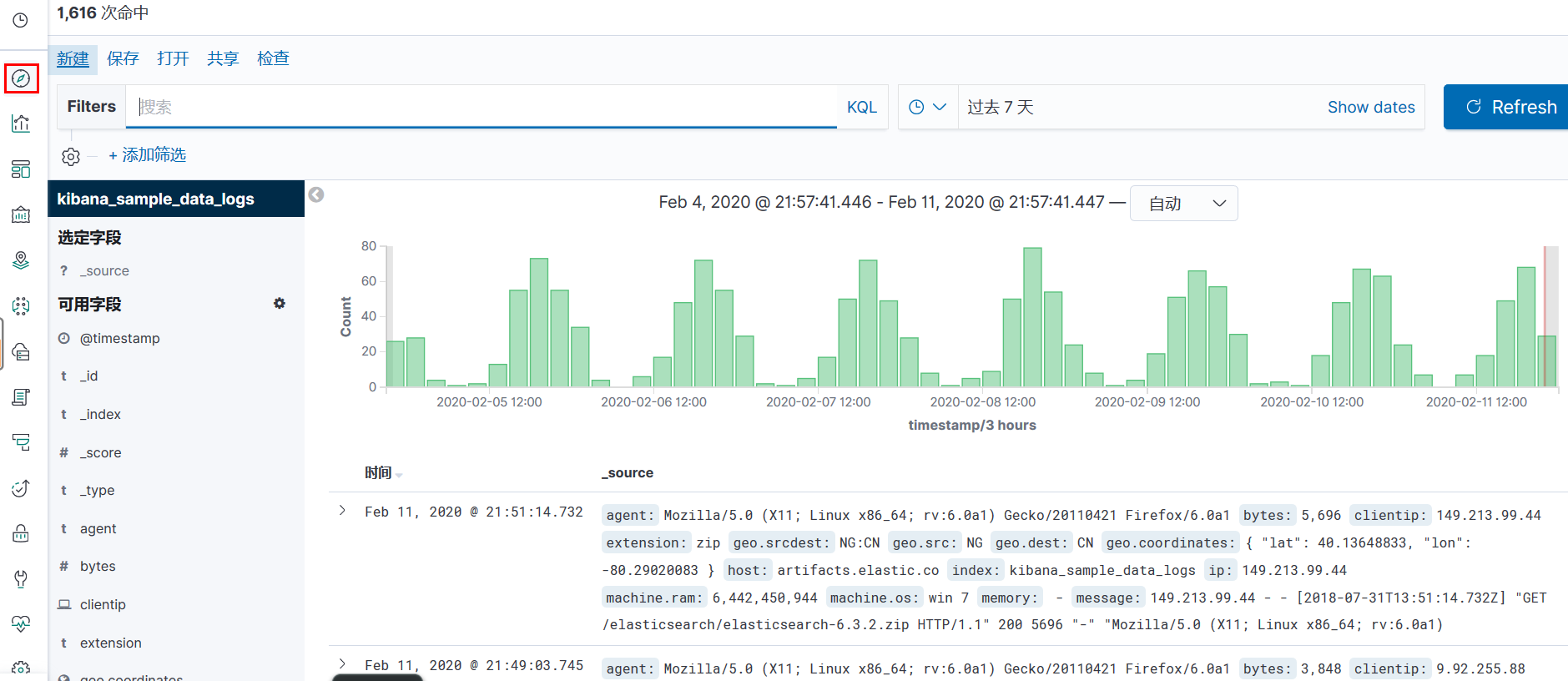Open Logs icon in sidebar

[x=21, y=397]
